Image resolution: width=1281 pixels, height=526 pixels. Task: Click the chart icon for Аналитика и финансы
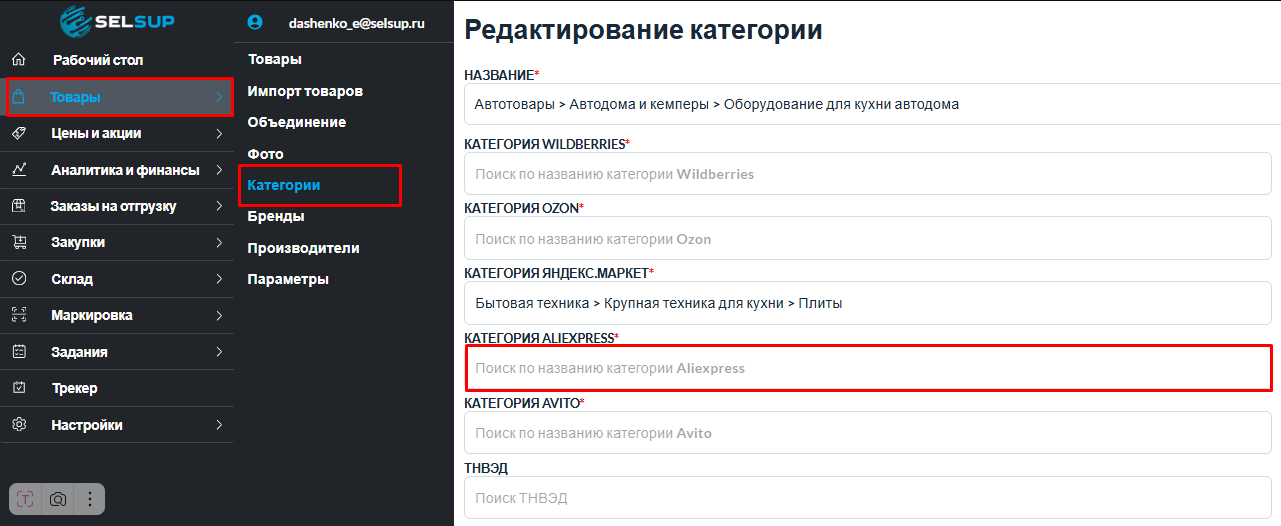(18, 170)
